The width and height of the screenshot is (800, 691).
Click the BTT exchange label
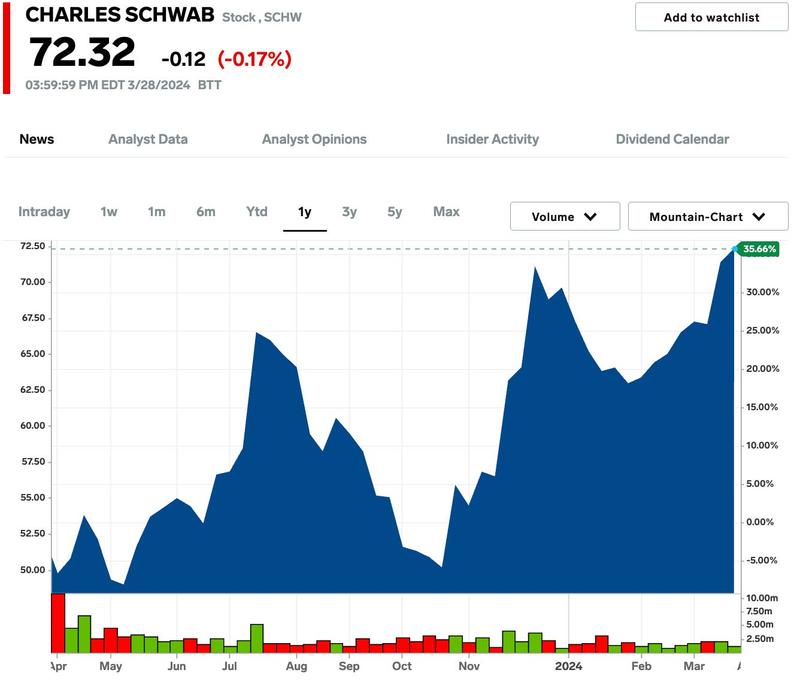click(210, 85)
